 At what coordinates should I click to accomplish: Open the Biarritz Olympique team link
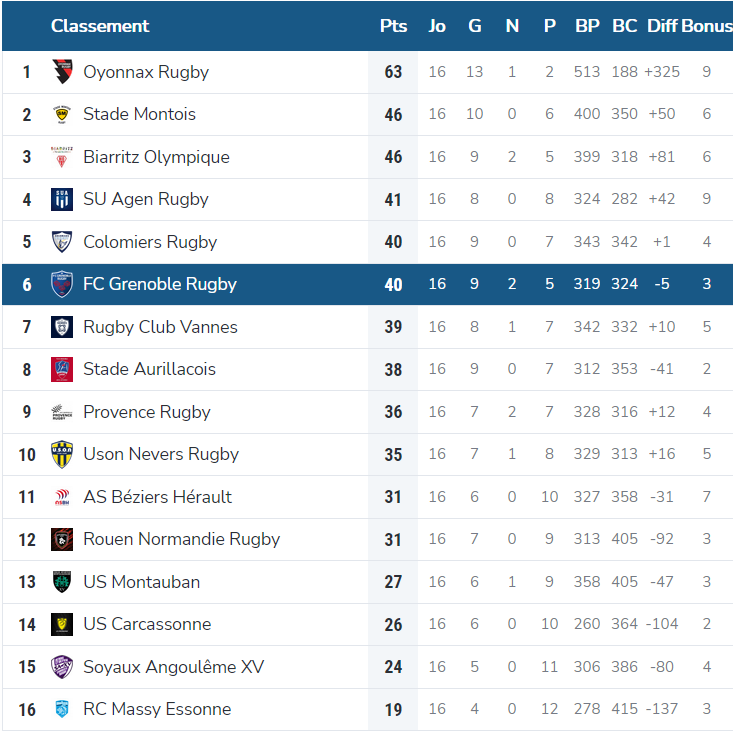pyautogui.click(x=156, y=157)
